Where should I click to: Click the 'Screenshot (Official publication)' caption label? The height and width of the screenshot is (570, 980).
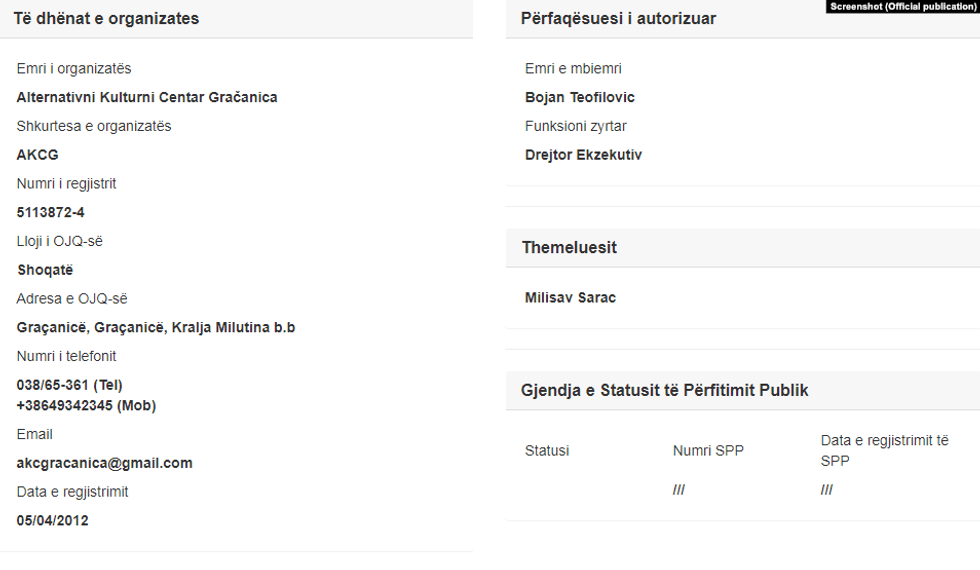(x=902, y=6)
